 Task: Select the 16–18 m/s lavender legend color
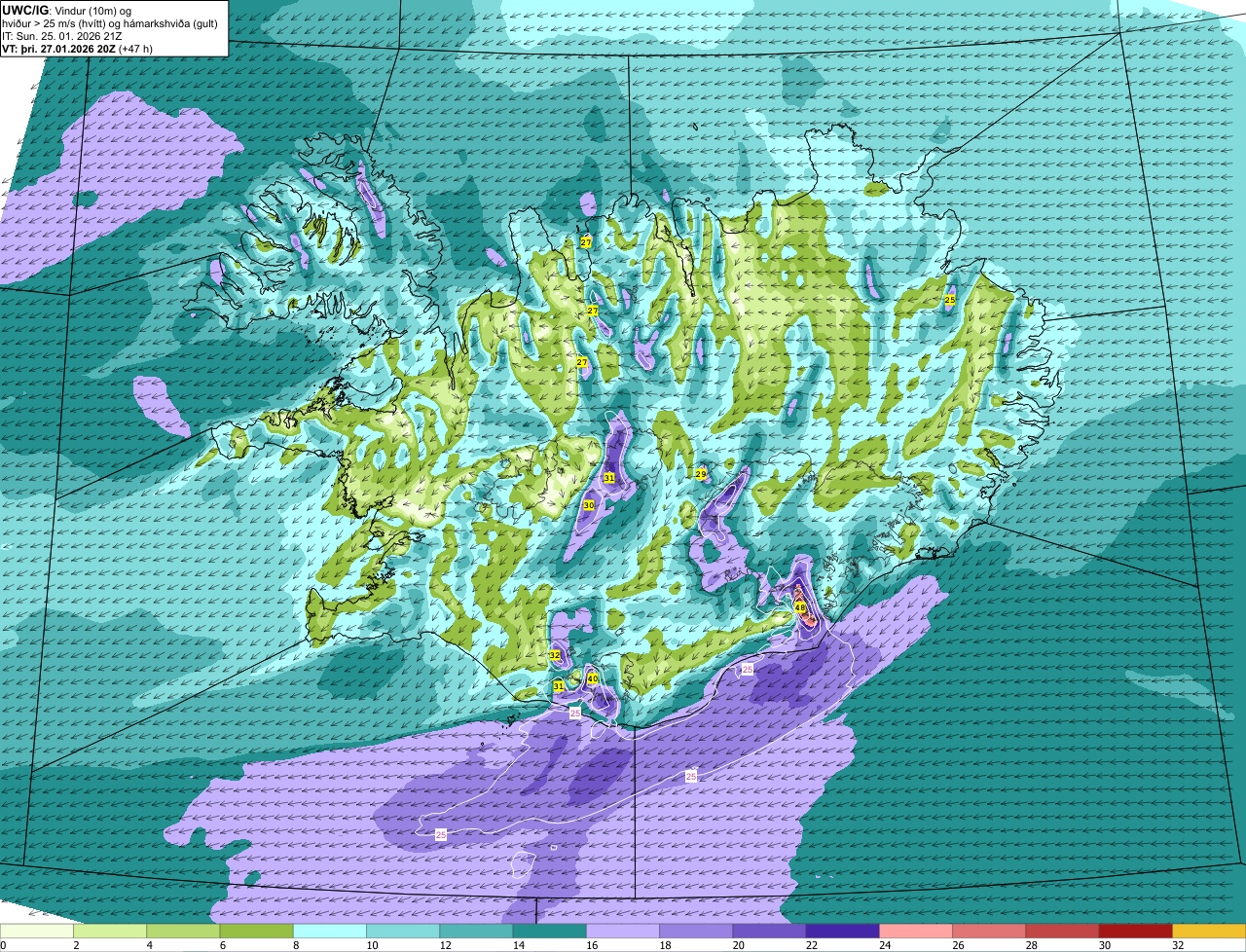pos(623,931)
